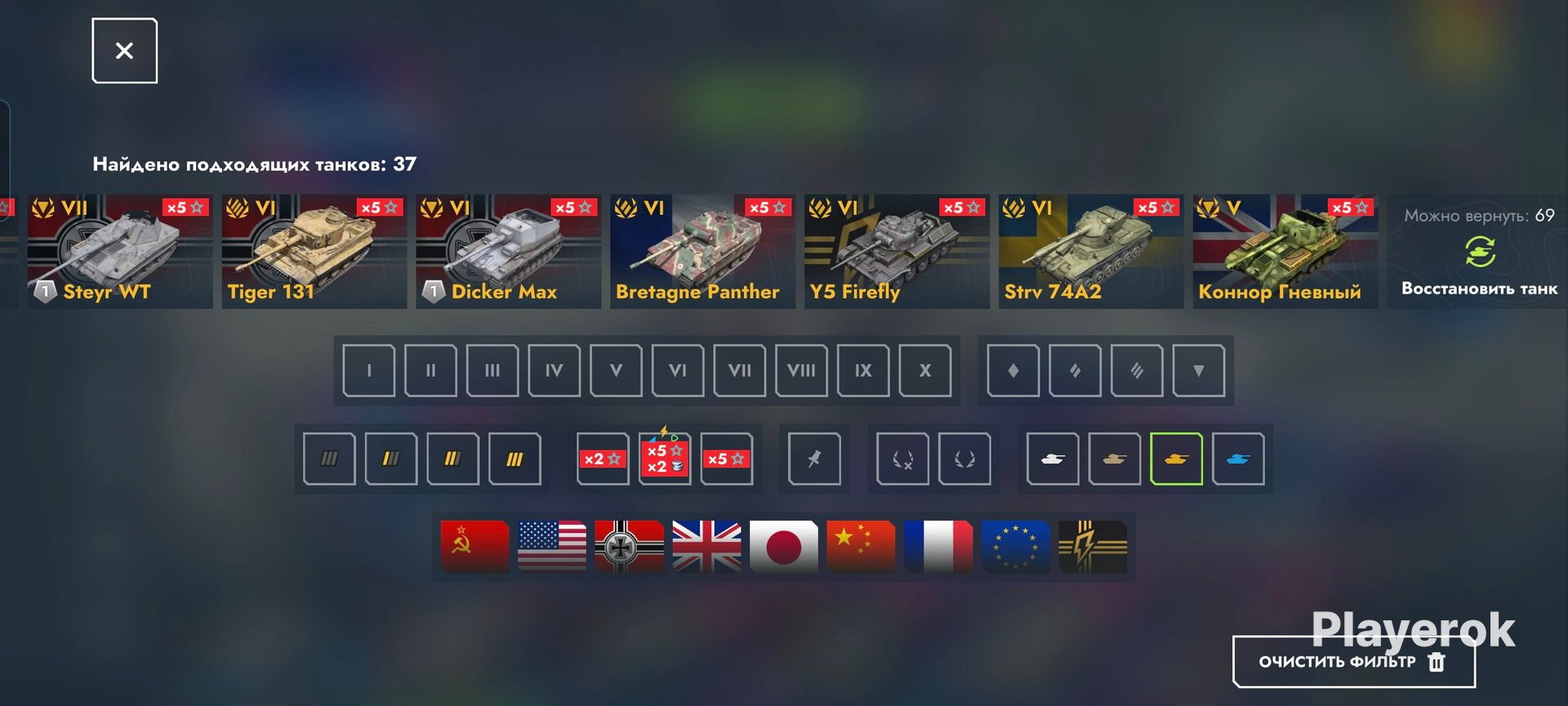Choose the Japanese flag nation filter

pyautogui.click(x=783, y=546)
